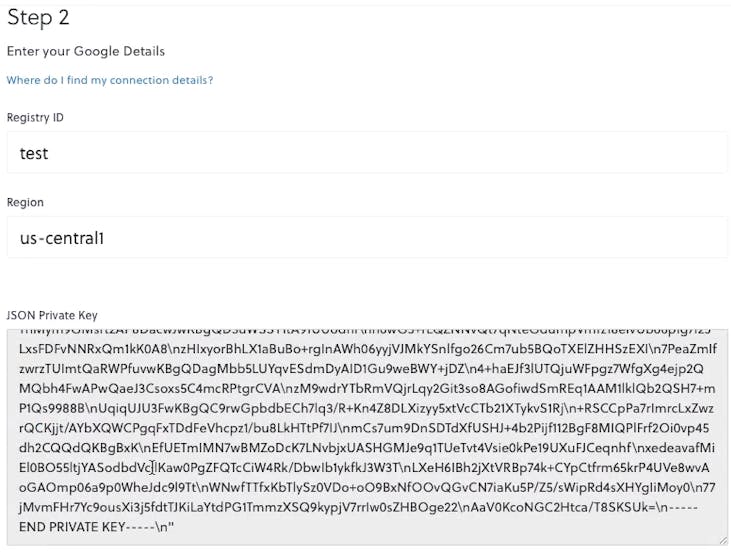731x555 pixels.
Task: Place cursor on the word 'test'
Action: [x=34, y=153]
